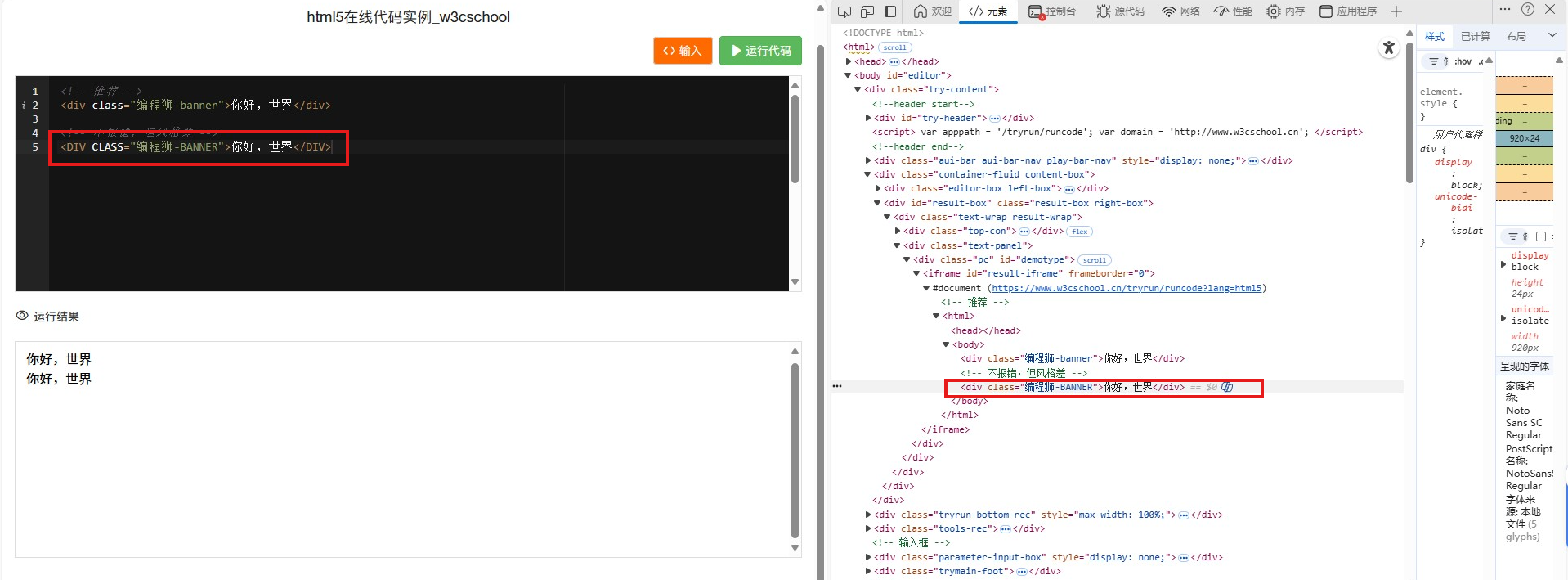
Task: Toggle device emulation icon in DevTools
Action: (x=867, y=11)
